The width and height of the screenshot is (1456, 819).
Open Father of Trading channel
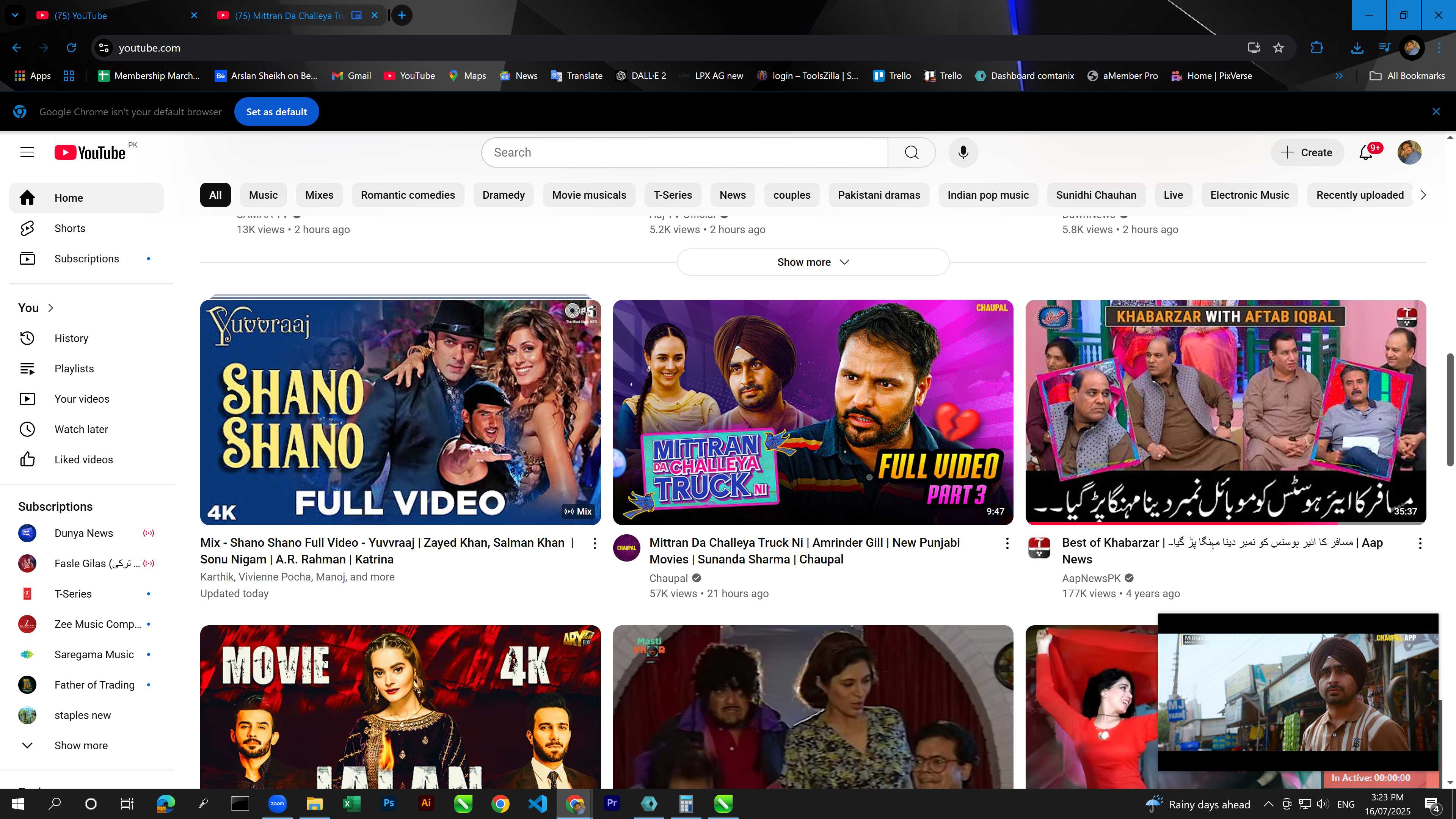click(x=86, y=684)
